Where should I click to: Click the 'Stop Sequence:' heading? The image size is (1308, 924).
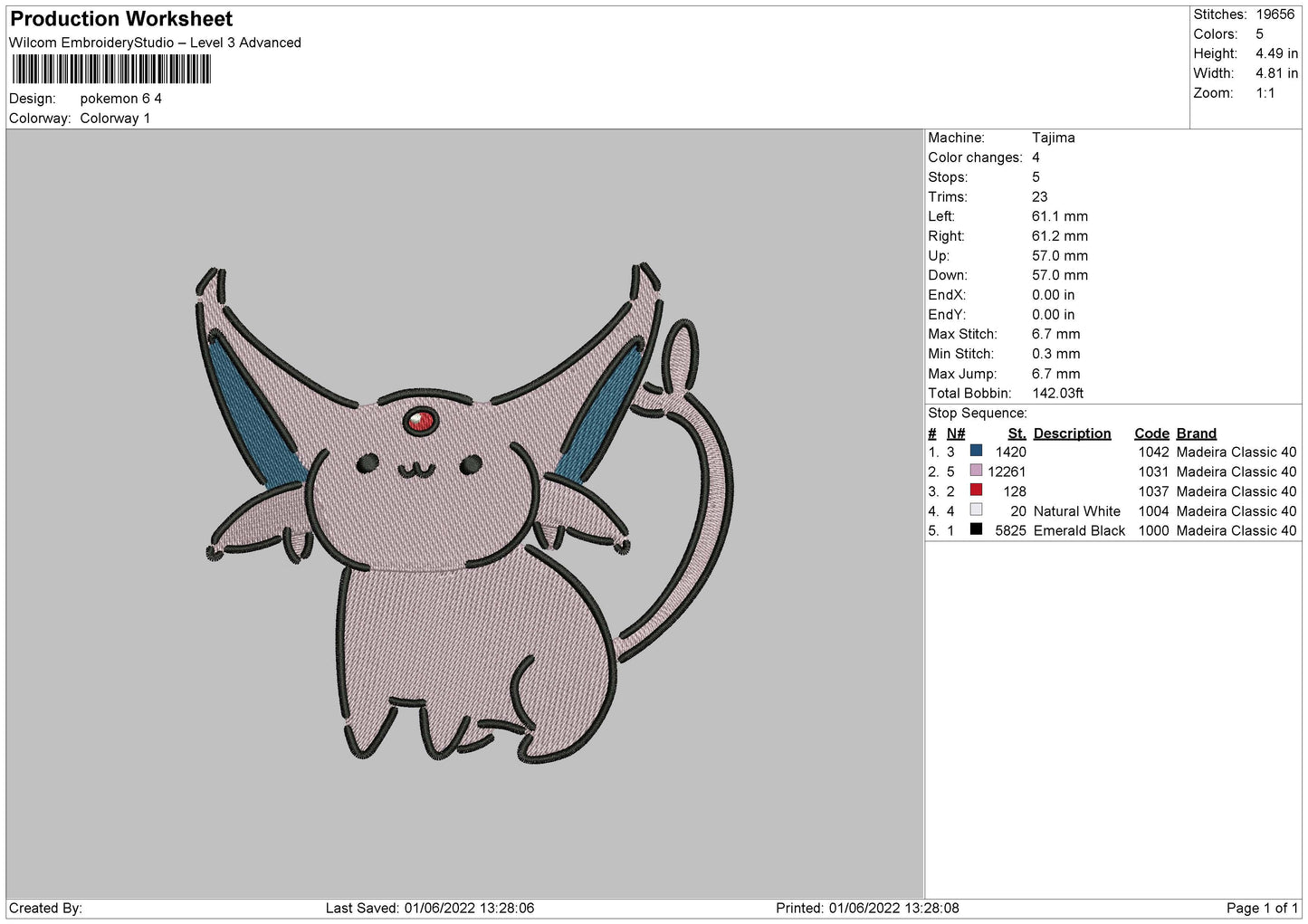point(978,414)
